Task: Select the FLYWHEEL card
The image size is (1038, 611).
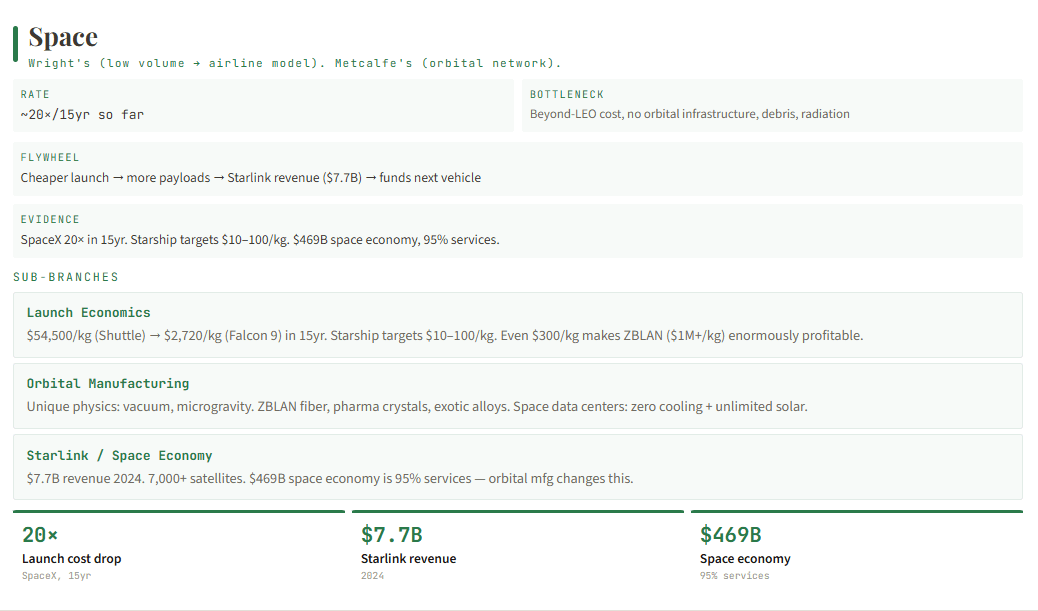Action: pos(518,169)
